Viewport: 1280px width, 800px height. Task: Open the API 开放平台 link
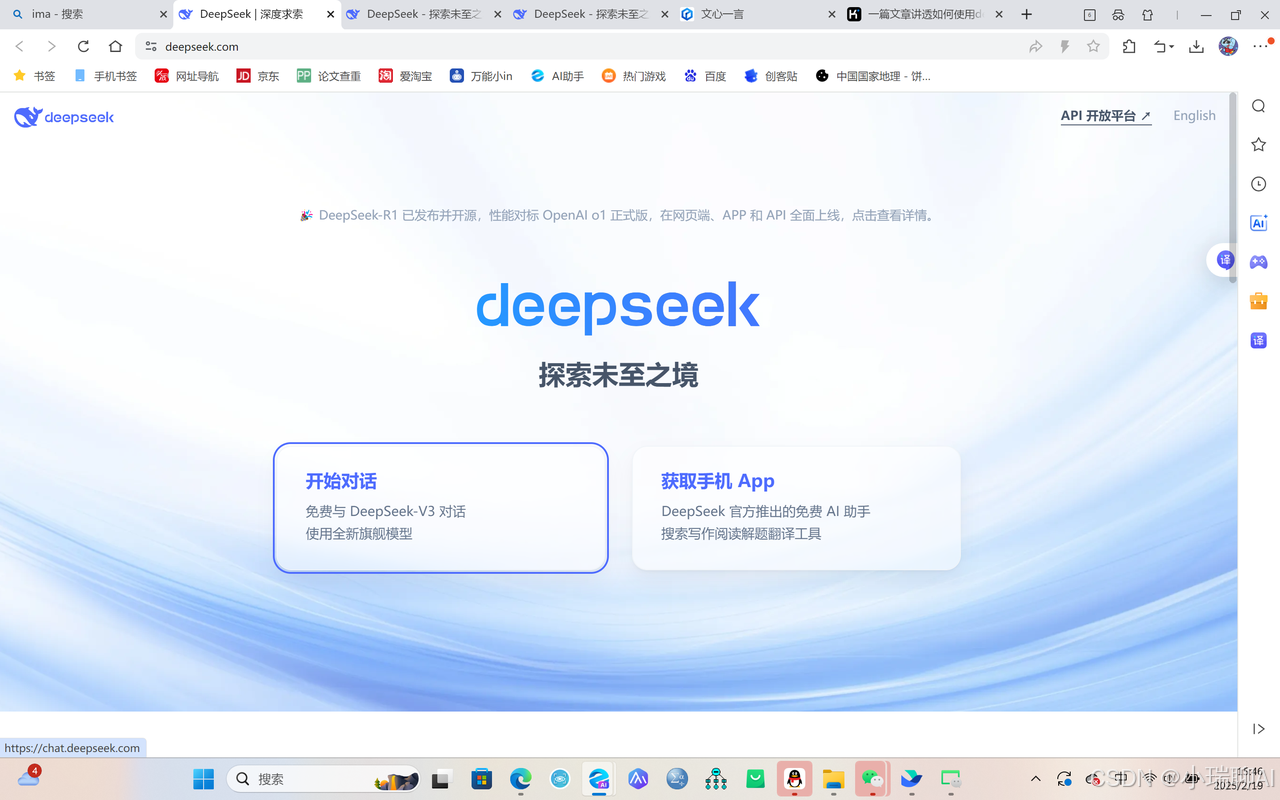(1106, 116)
